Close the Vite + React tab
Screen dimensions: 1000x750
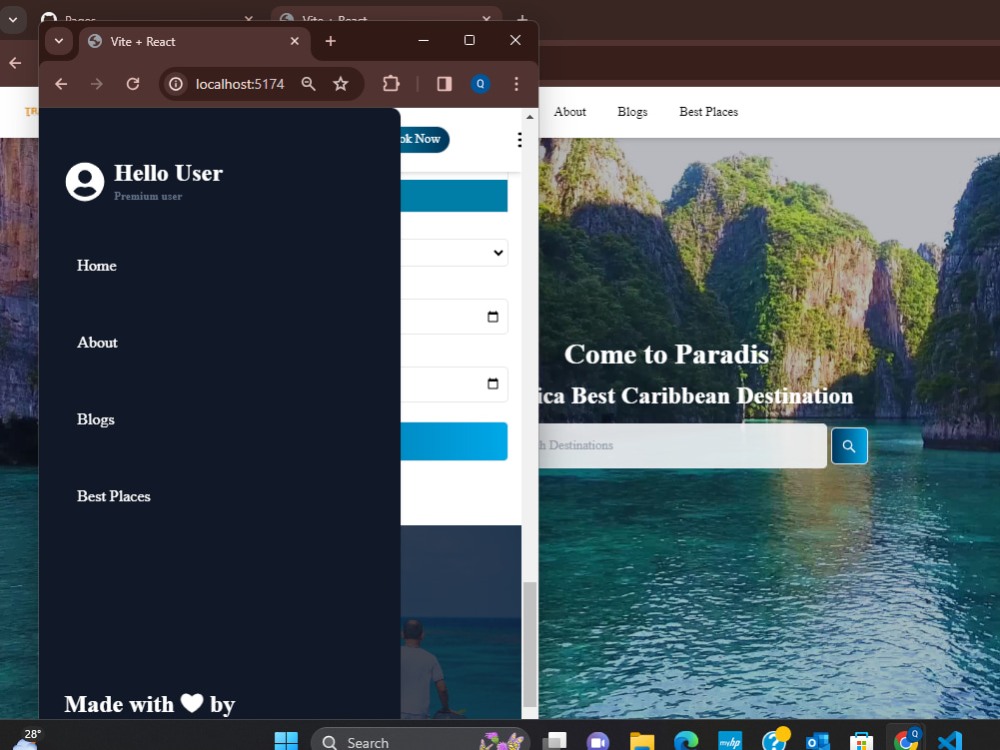tap(295, 41)
